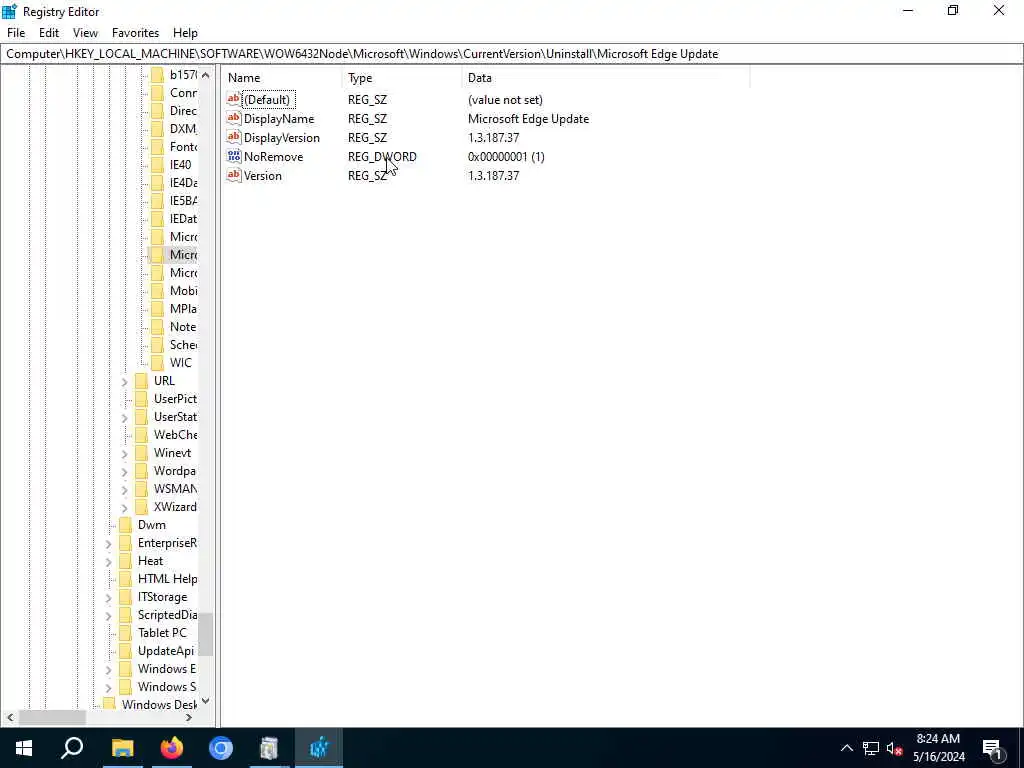Expand the UserState registry key
The image size is (1024, 768).
point(124,417)
